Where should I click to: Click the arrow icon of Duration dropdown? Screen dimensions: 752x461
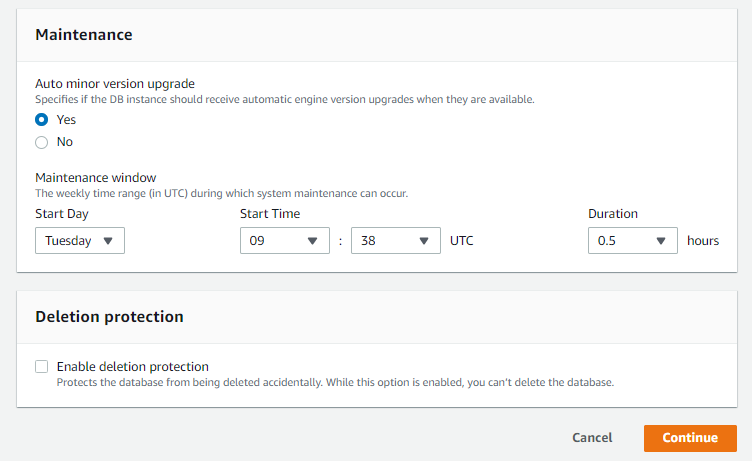[x=661, y=241]
